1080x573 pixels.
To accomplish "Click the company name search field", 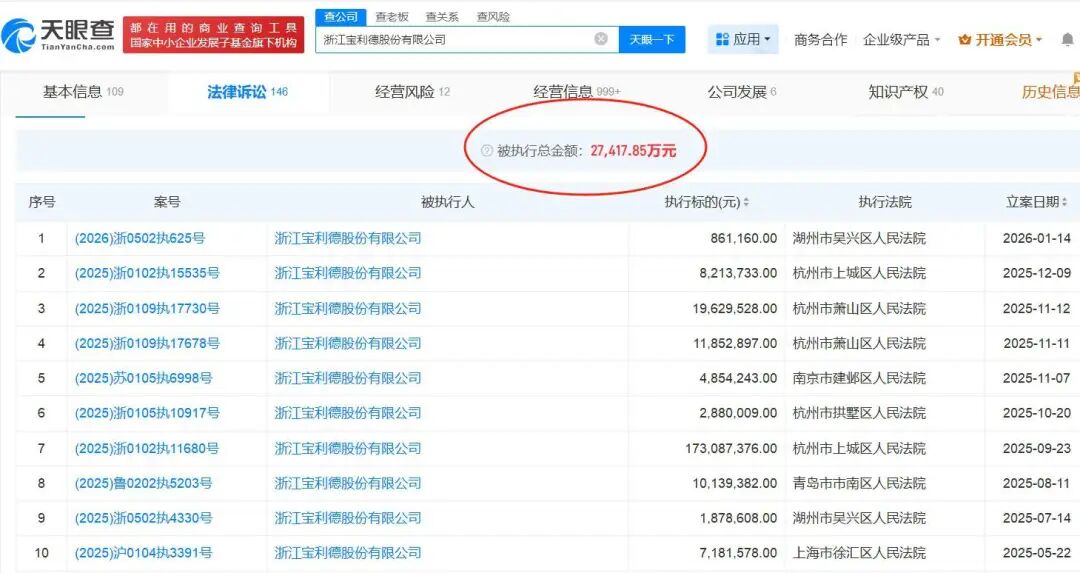I will coord(455,39).
